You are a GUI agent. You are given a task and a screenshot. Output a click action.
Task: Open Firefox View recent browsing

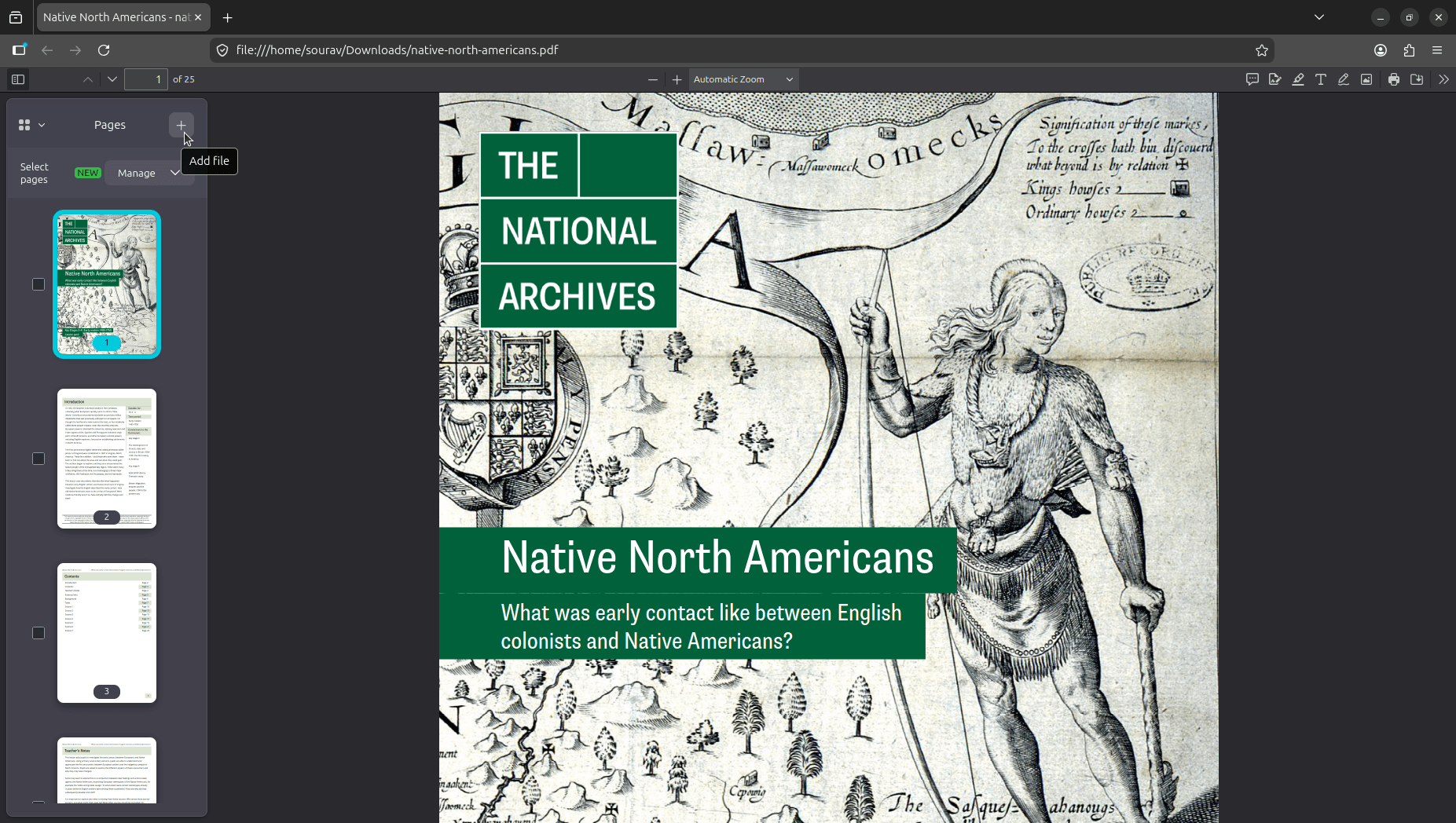tap(16, 17)
